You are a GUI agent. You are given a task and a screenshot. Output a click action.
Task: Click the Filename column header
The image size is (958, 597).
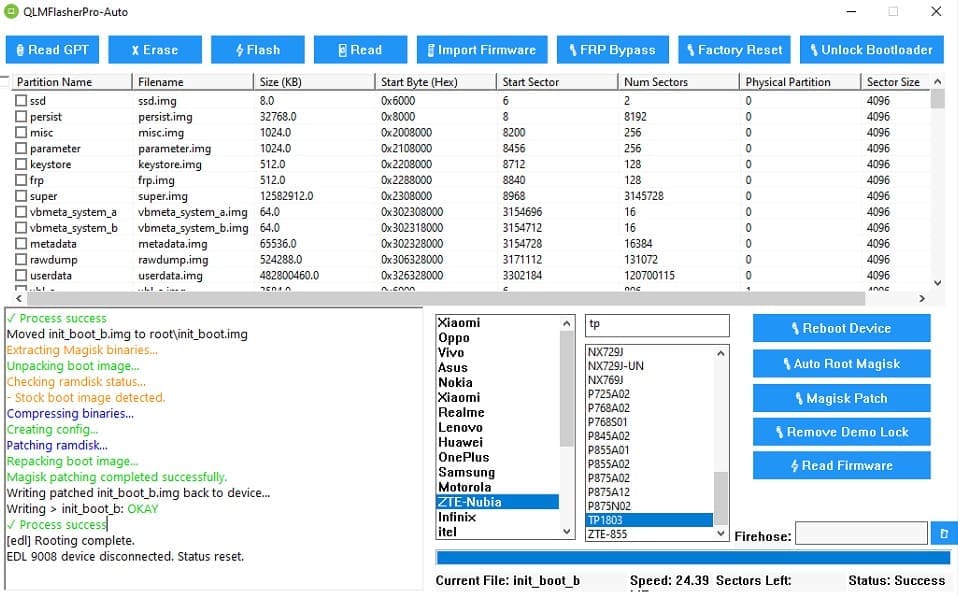pos(192,82)
